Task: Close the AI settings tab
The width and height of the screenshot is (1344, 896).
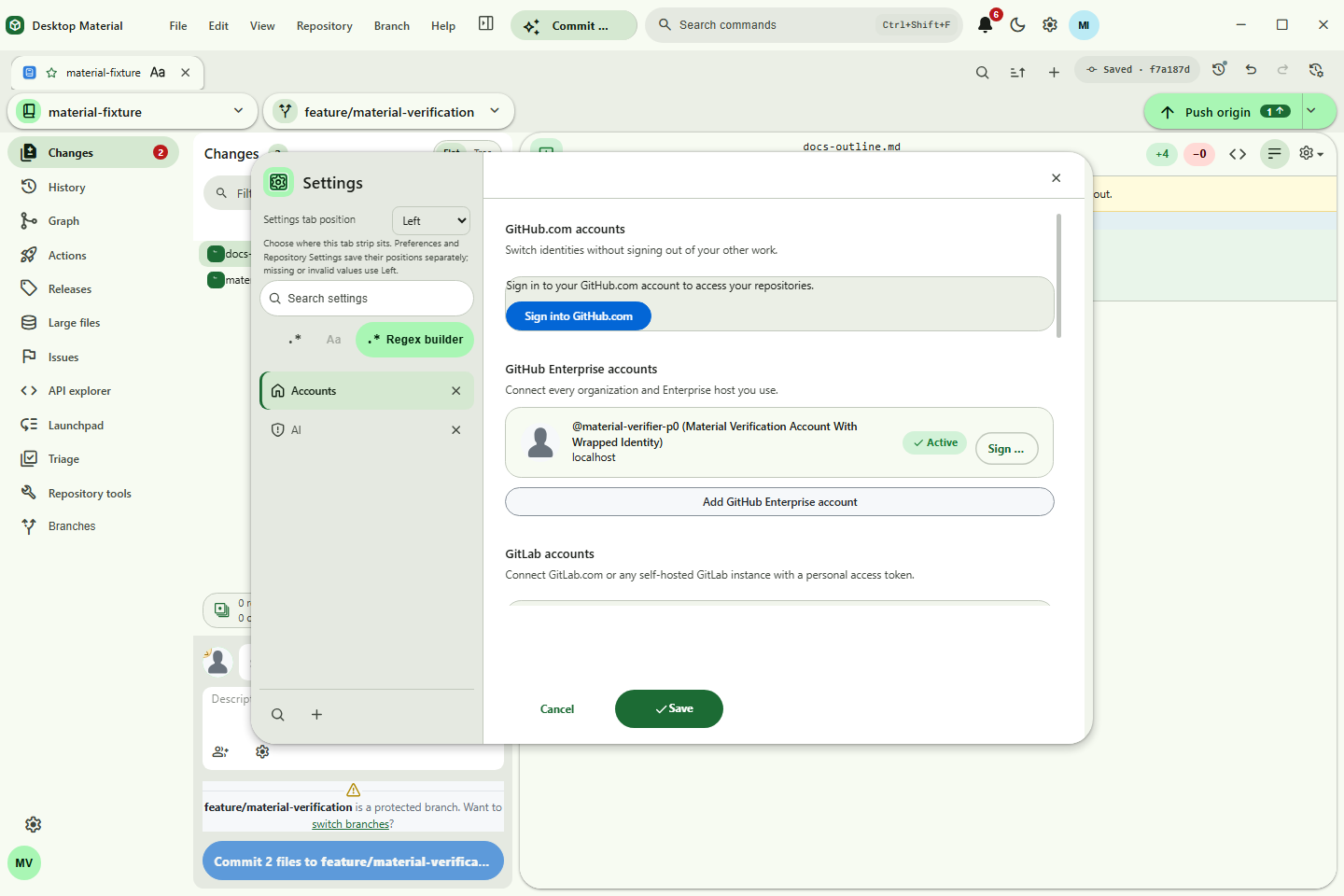Action: pos(456,430)
